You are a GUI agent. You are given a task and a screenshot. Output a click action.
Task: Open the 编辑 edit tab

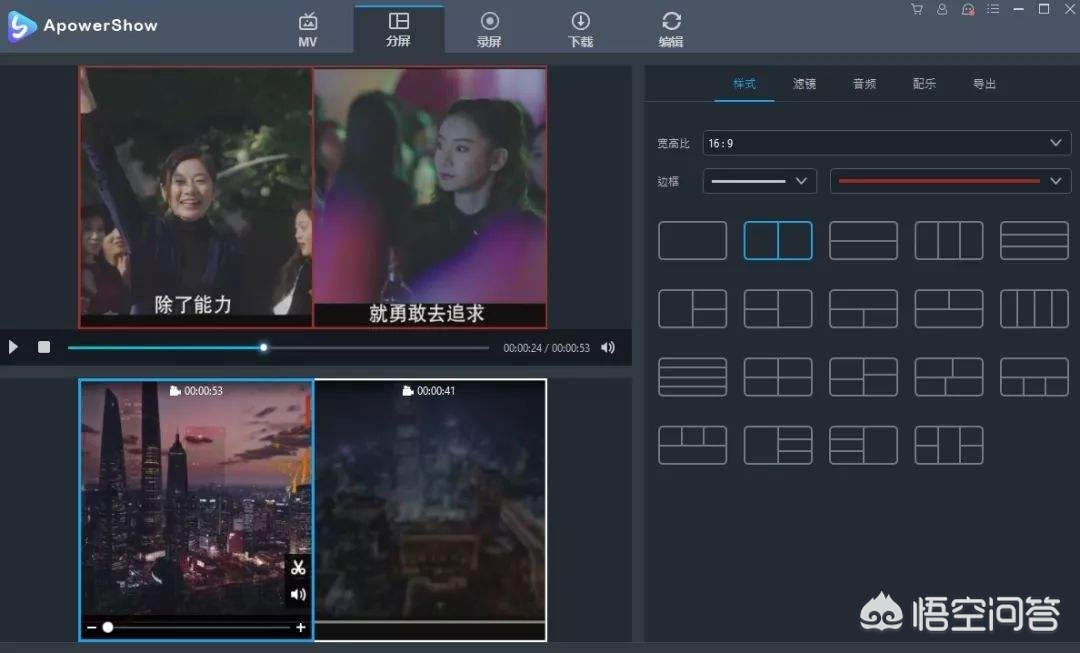click(671, 30)
